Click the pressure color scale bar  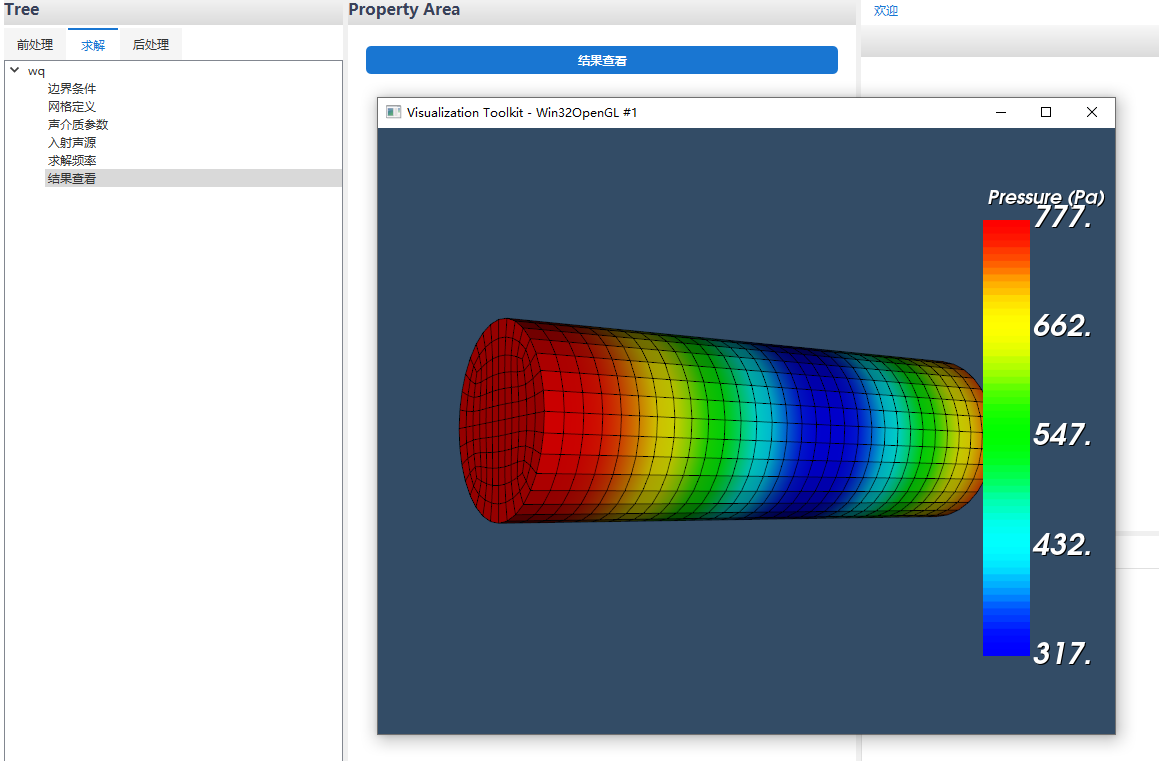[x=1006, y=437]
